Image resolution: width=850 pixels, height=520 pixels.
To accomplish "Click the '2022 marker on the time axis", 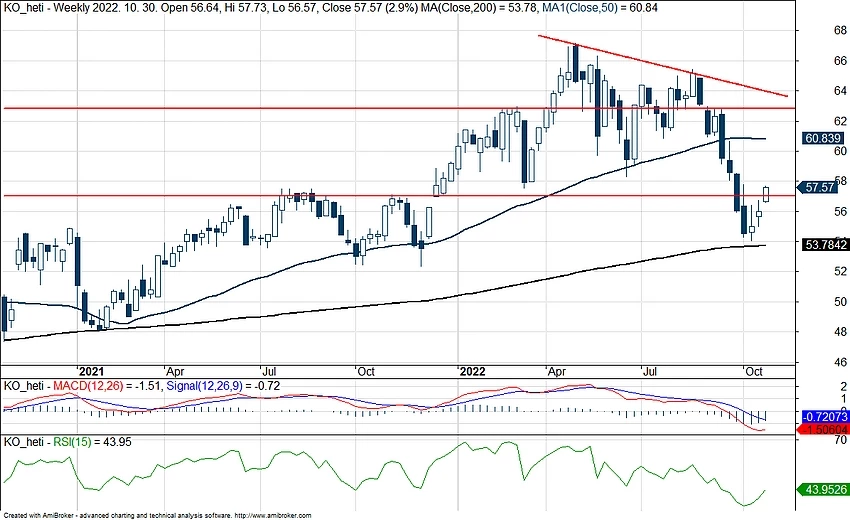I will tap(469, 369).
